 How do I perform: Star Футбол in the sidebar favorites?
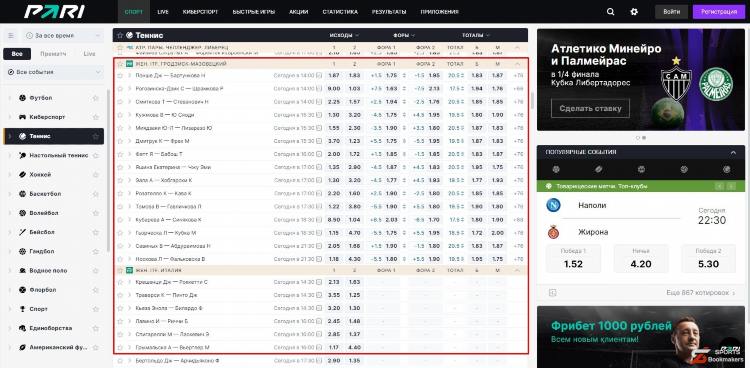(96, 98)
